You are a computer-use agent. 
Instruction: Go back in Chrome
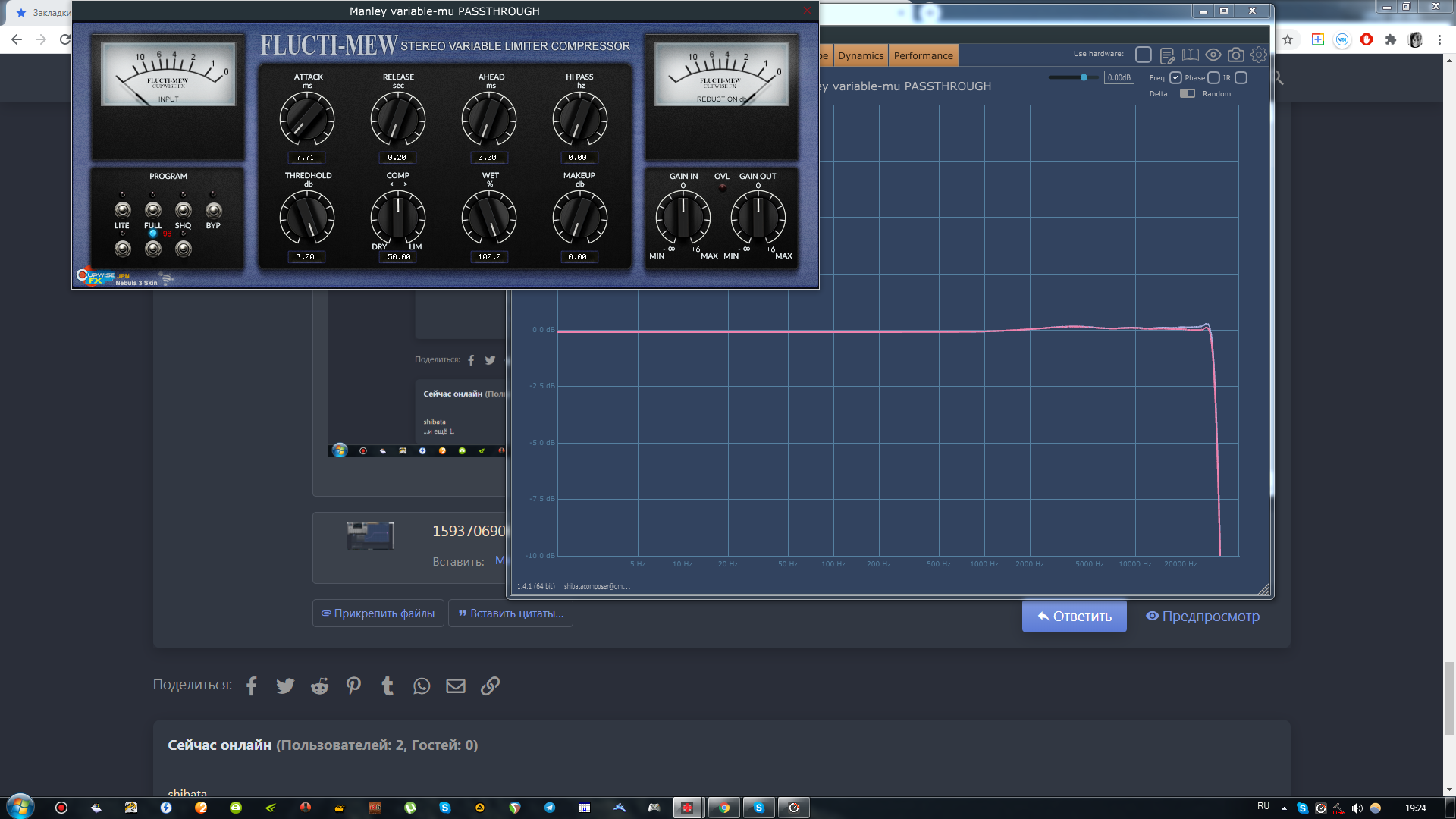coord(17,39)
